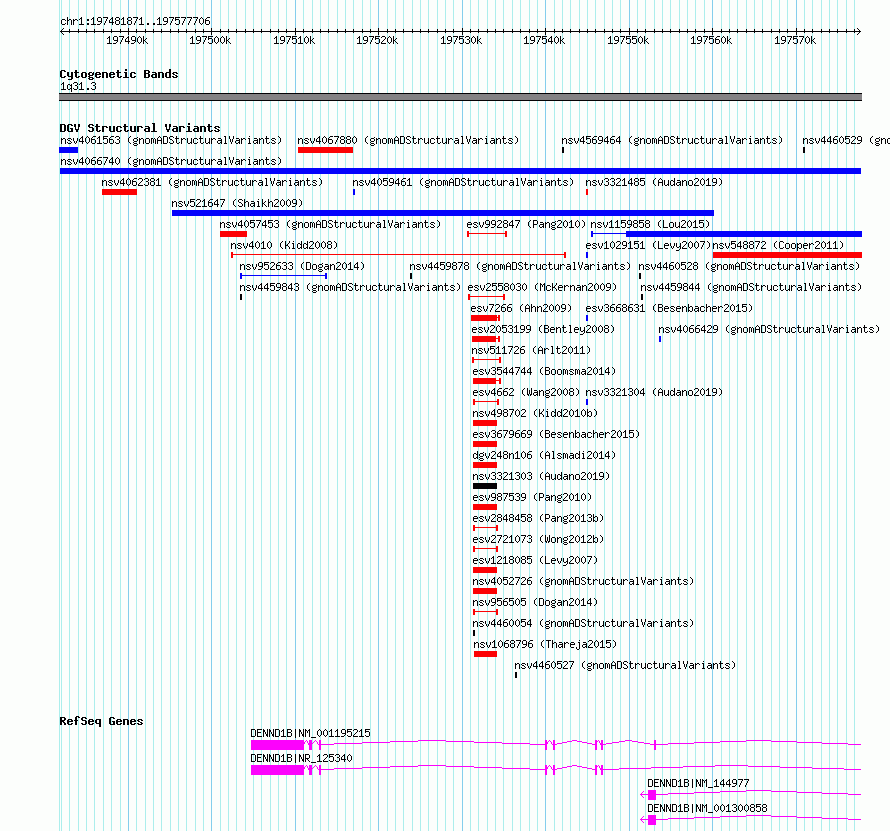The height and width of the screenshot is (831, 890).
Task: Select the black nsv3321303 variant bar
Action: click(485, 486)
